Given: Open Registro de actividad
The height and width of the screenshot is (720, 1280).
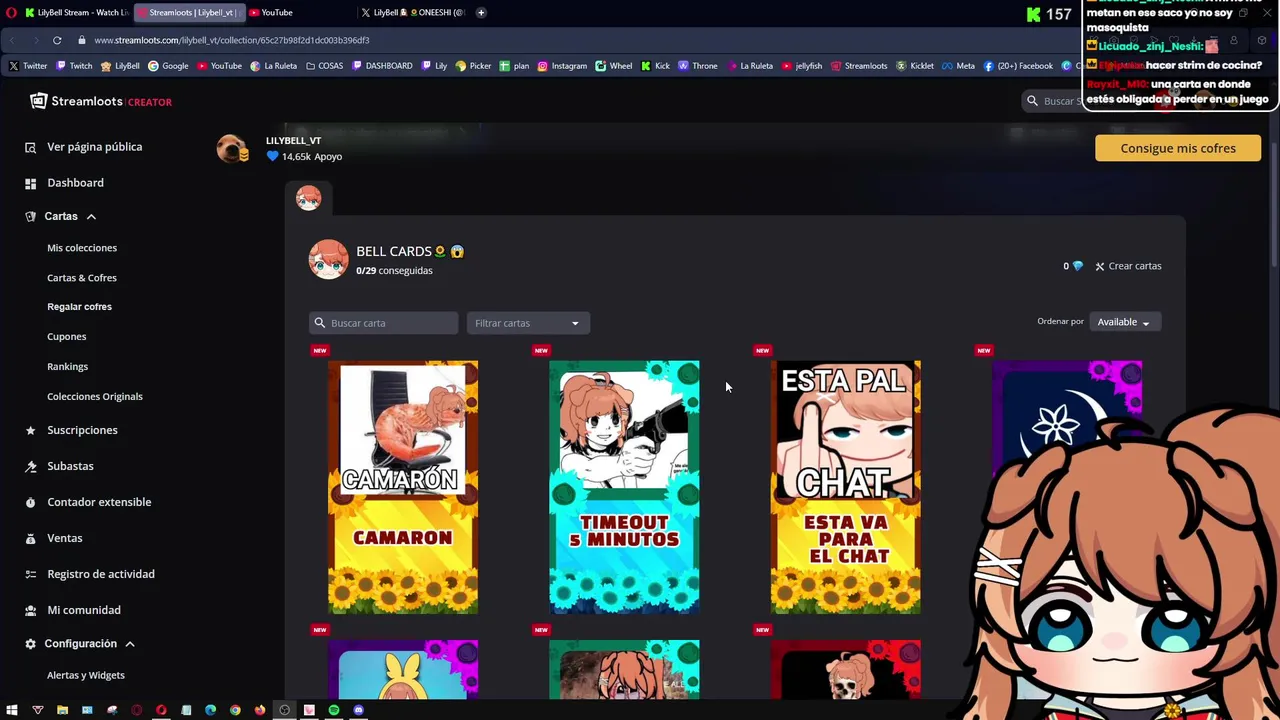Looking at the screenshot, I should [x=100, y=574].
